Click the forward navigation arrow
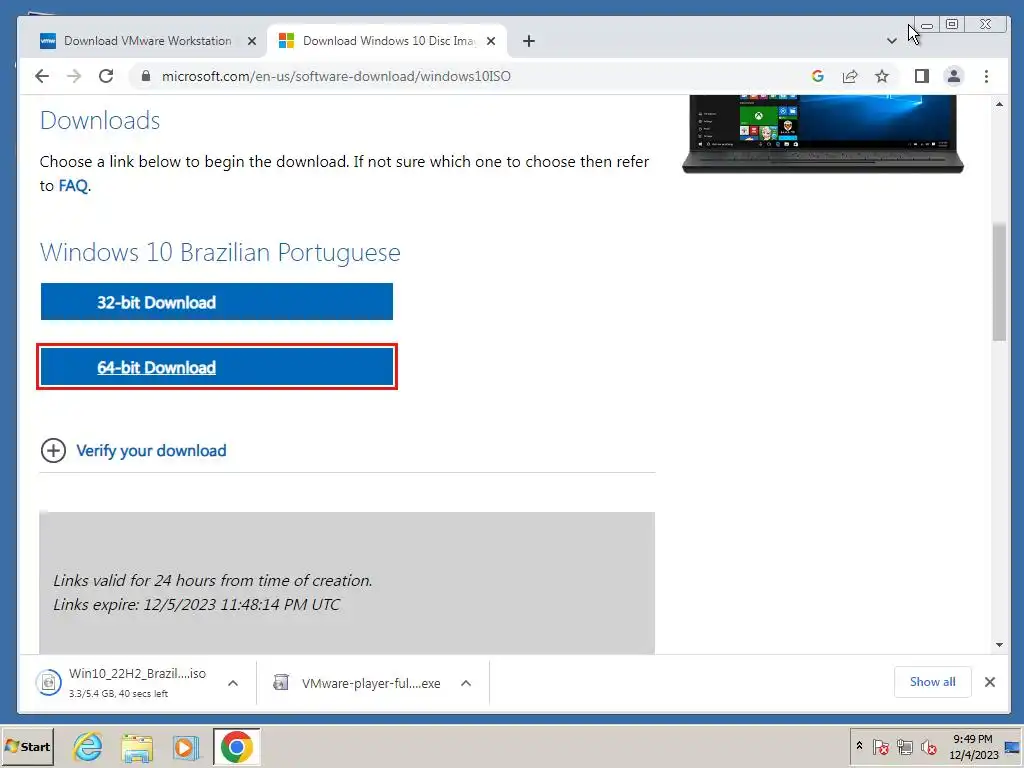Viewport: 1024px width, 768px height. click(x=74, y=76)
